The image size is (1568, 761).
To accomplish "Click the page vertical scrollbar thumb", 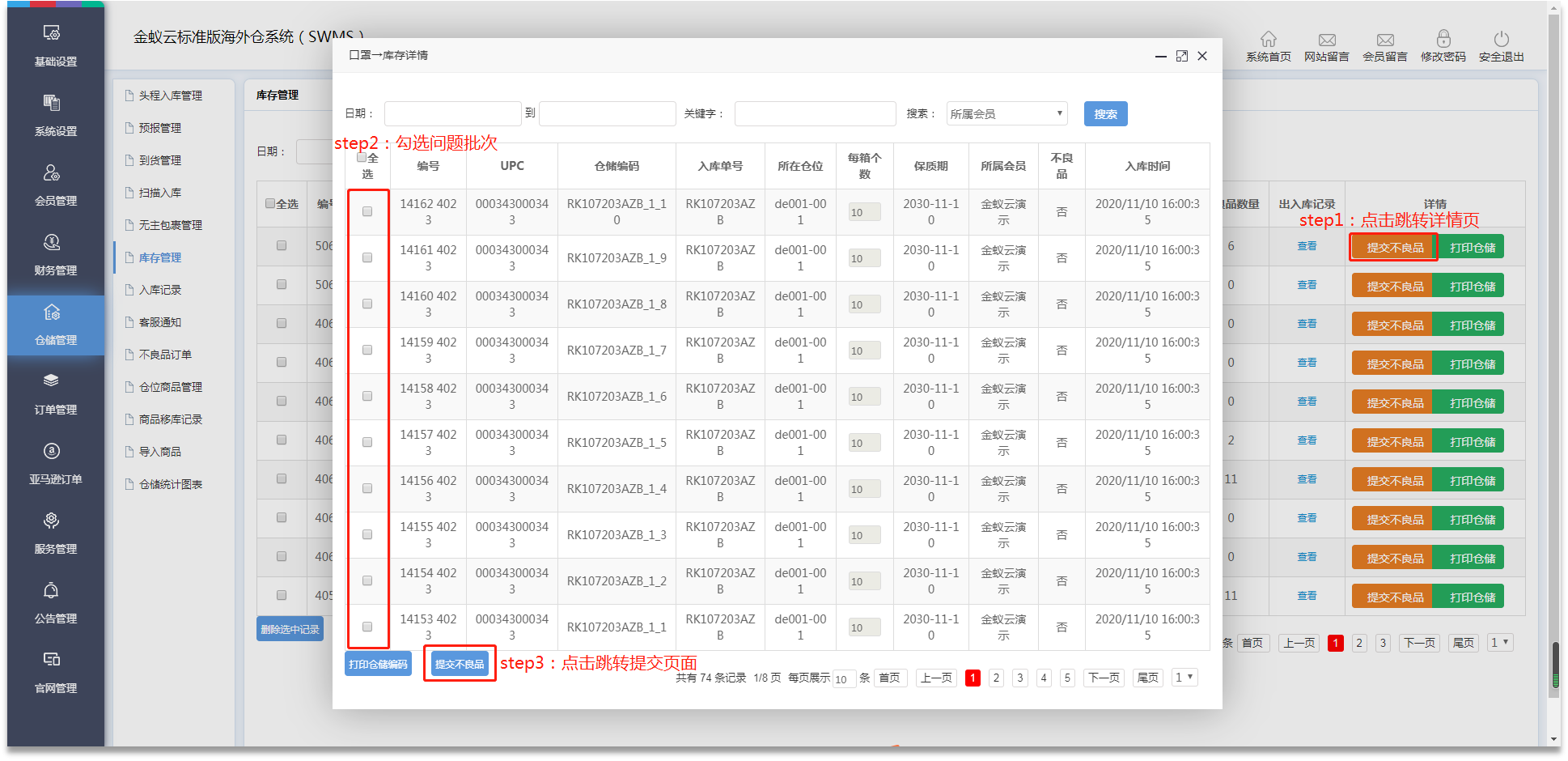I will pos(1555,665).
